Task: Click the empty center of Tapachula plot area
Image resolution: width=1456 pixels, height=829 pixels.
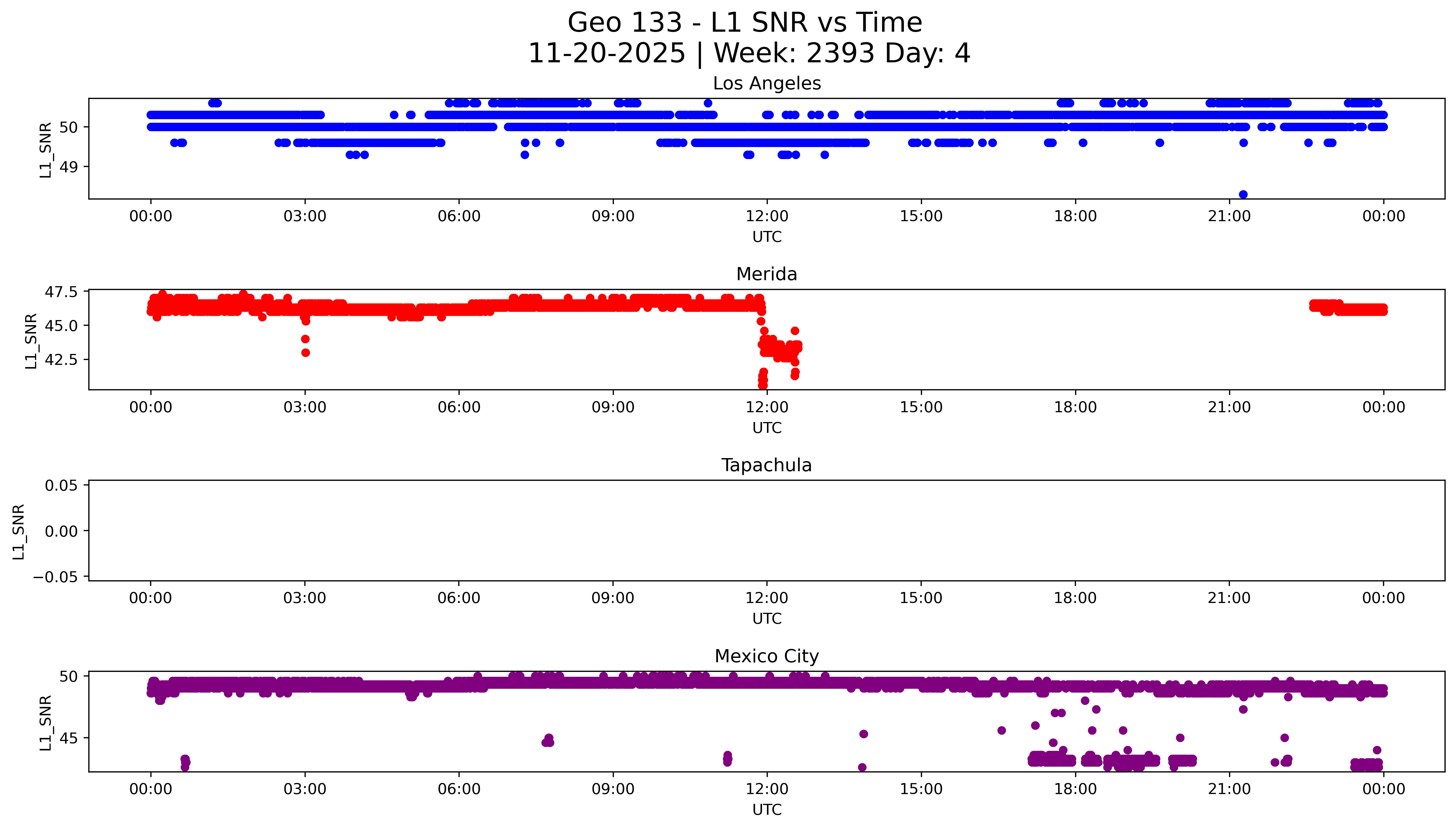Action: pos(766,531)
